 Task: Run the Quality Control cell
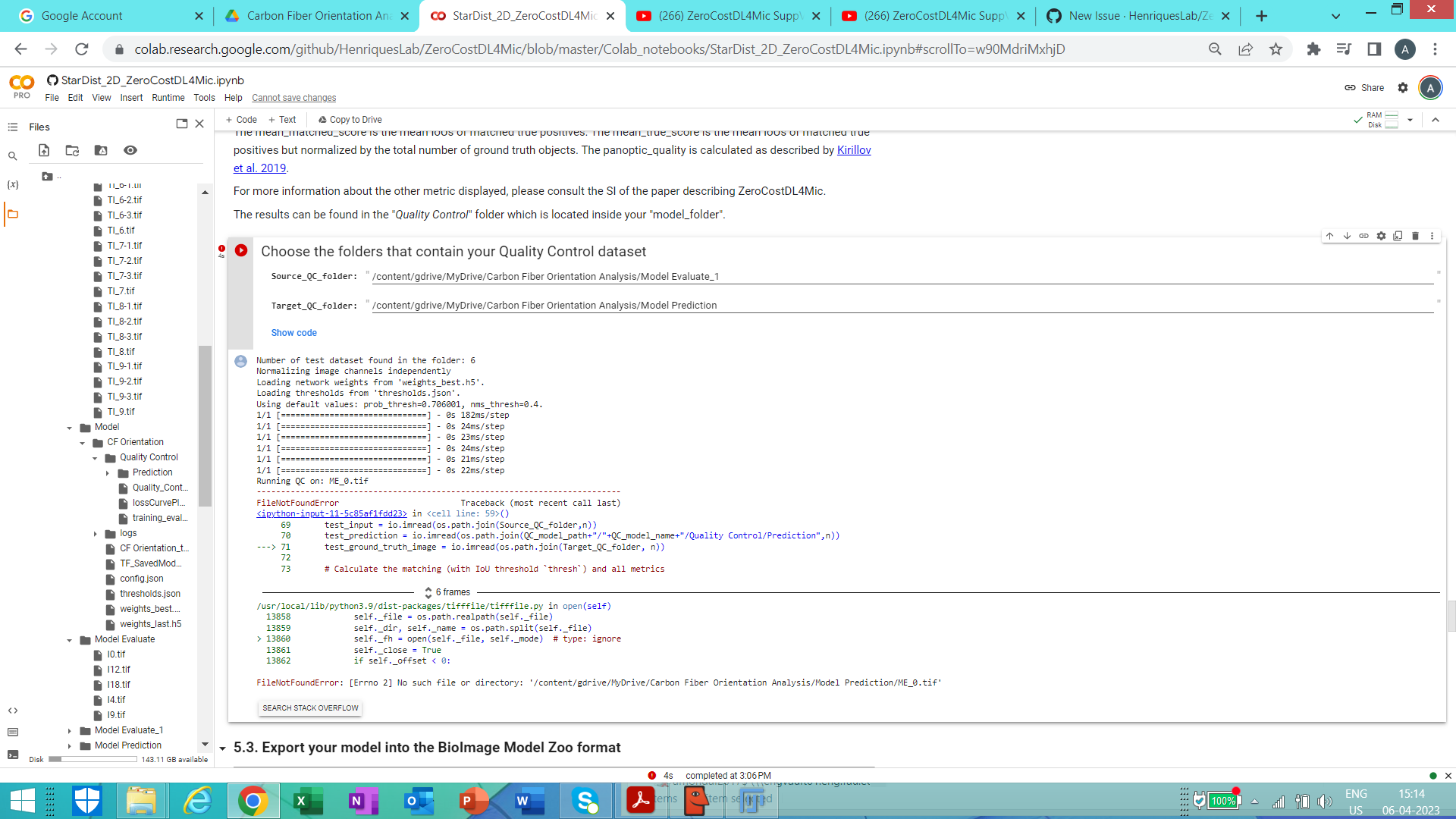click(x=240, y=251)
